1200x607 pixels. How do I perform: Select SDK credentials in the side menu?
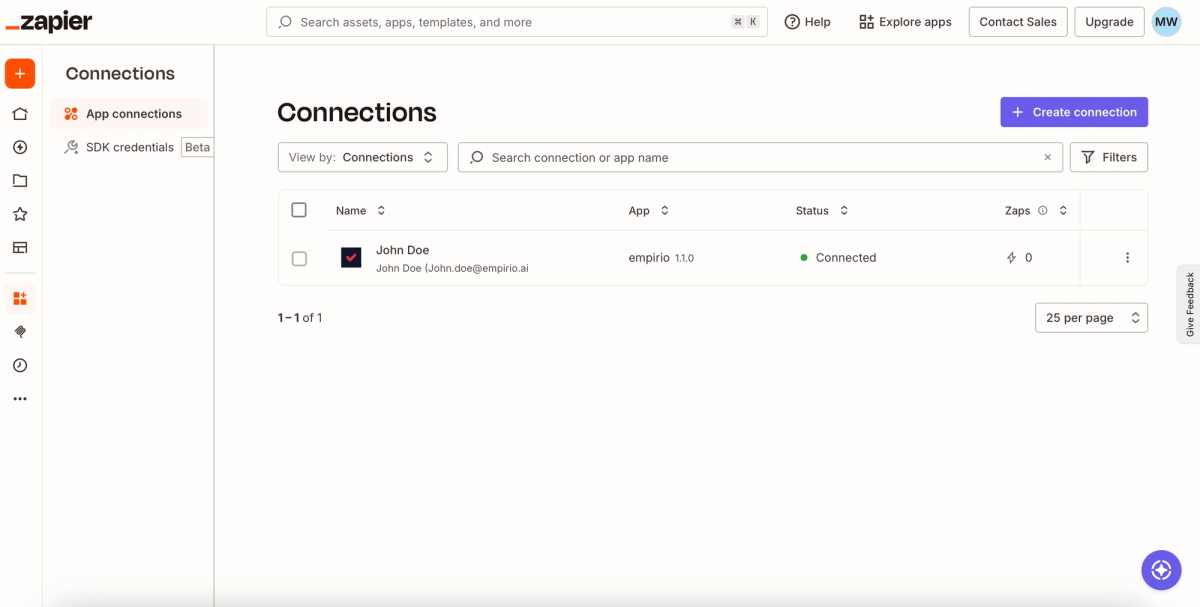130,147
